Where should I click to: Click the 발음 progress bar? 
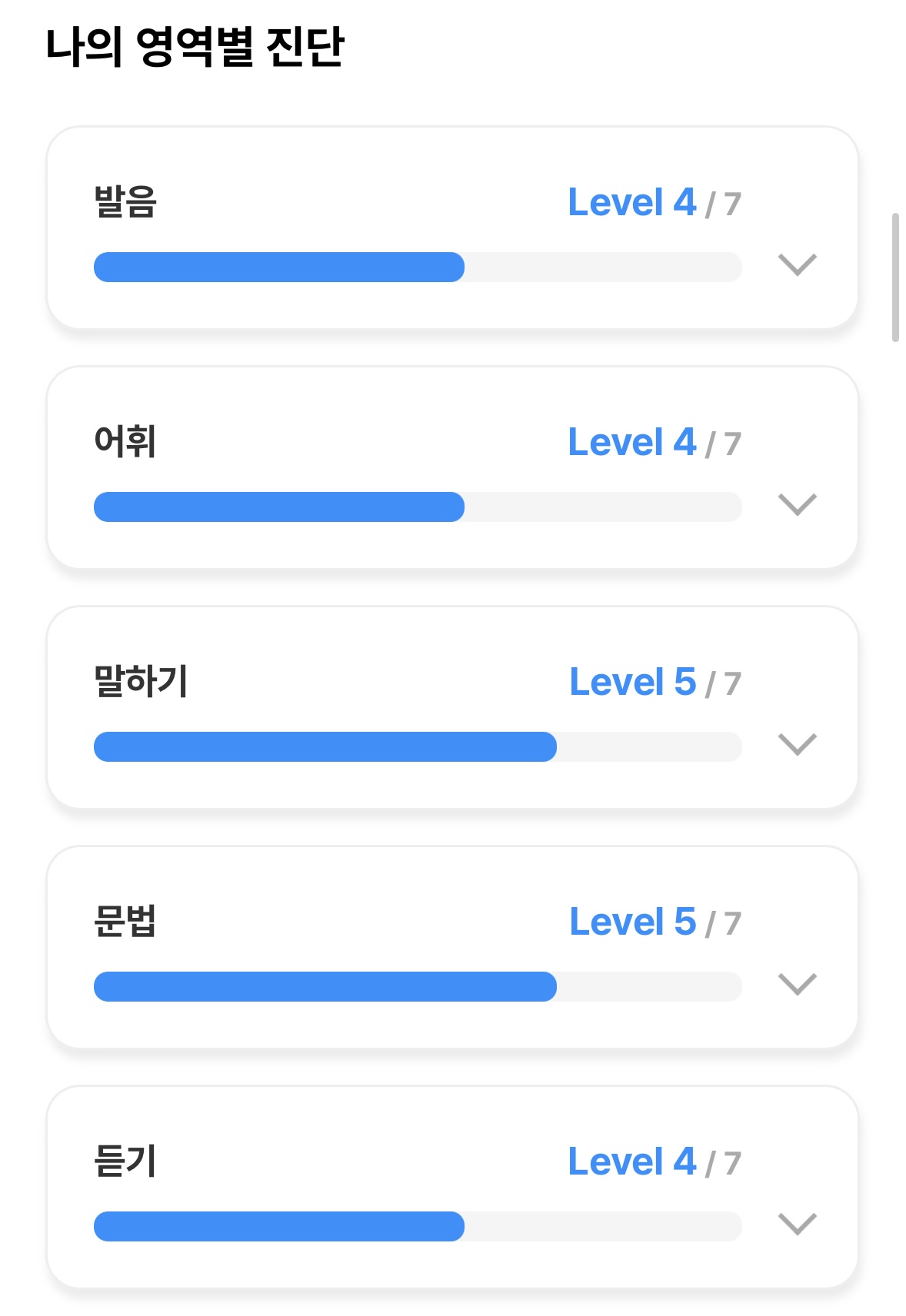point(418,267)
